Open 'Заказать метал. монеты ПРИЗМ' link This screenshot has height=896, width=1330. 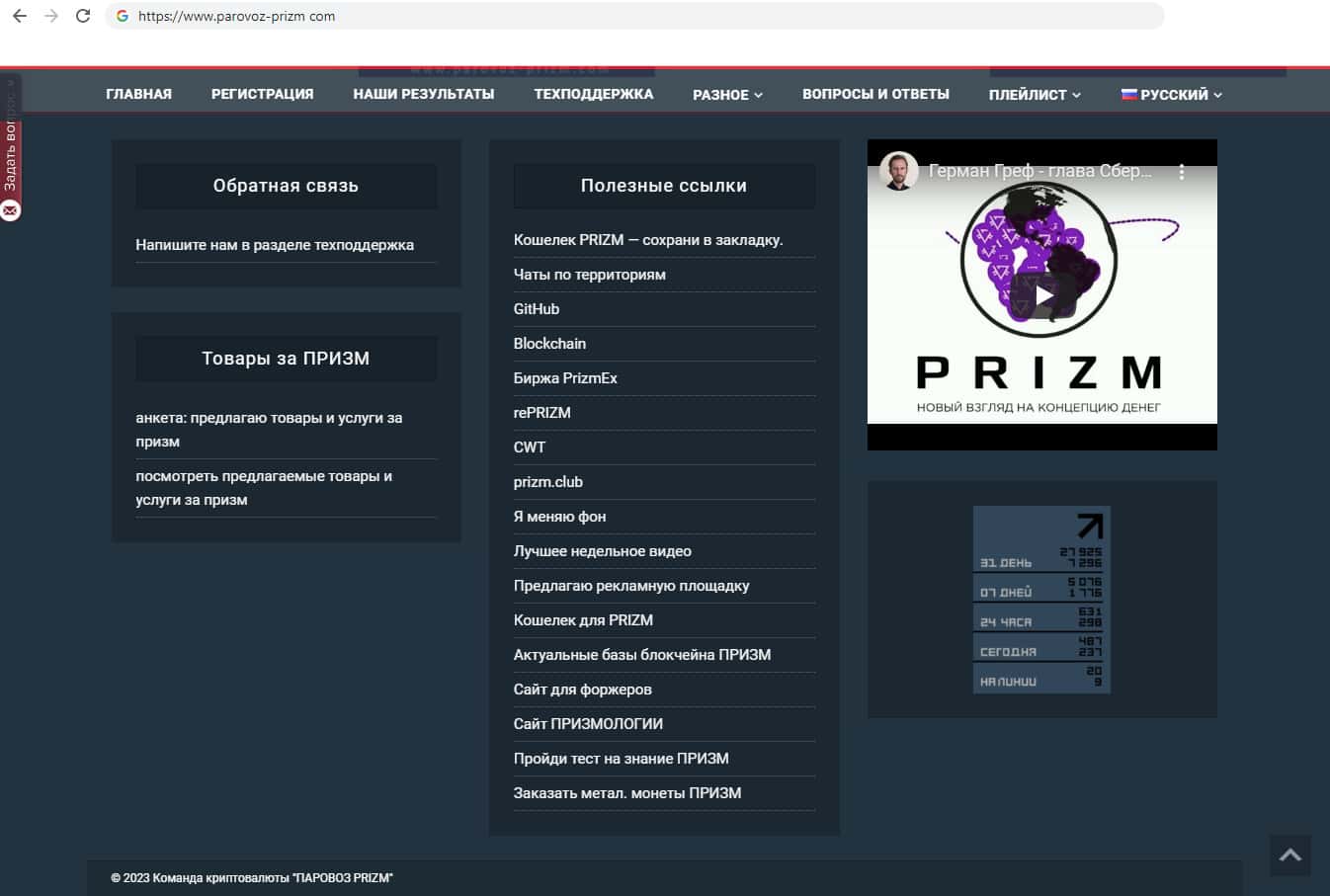coord(627,793)
